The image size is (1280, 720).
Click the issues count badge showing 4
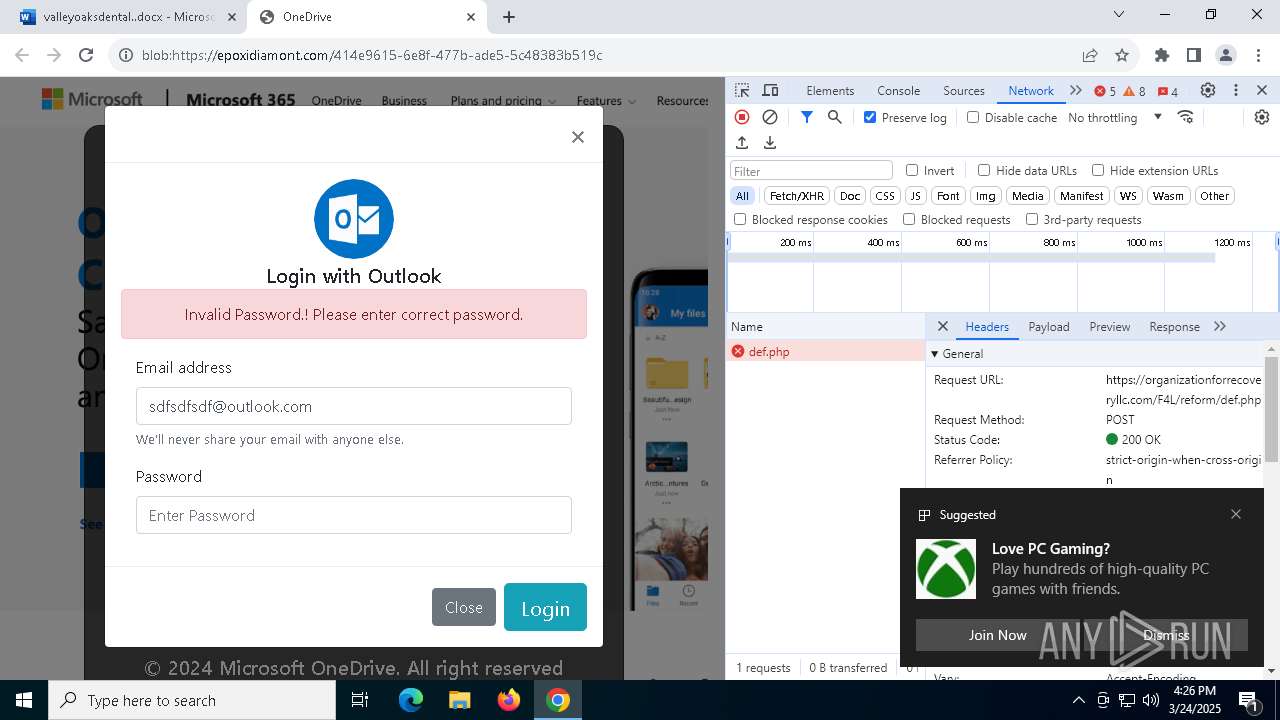(x=1167, y=91)
